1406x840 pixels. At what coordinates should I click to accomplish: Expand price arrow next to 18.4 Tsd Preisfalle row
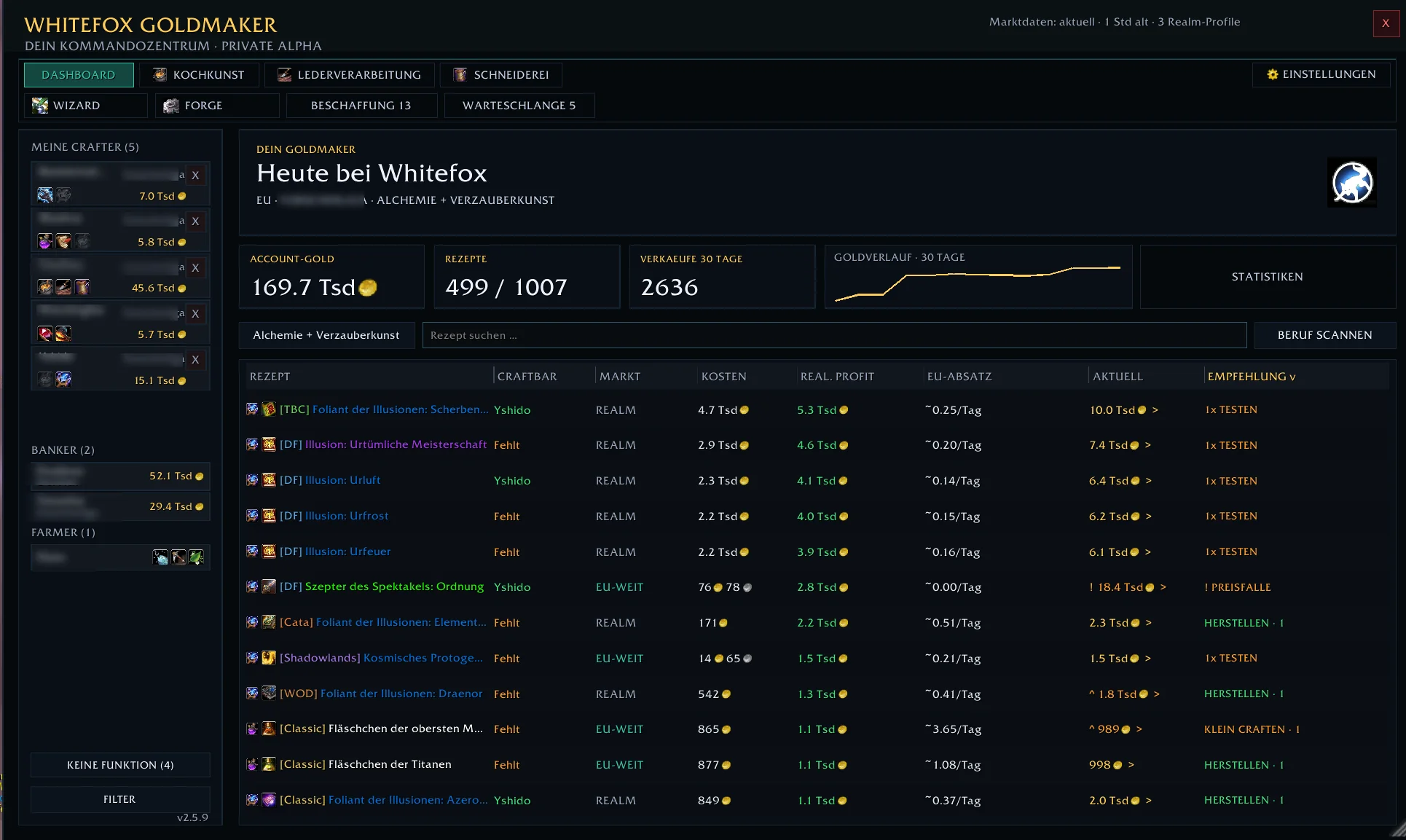coord(1163,587)
